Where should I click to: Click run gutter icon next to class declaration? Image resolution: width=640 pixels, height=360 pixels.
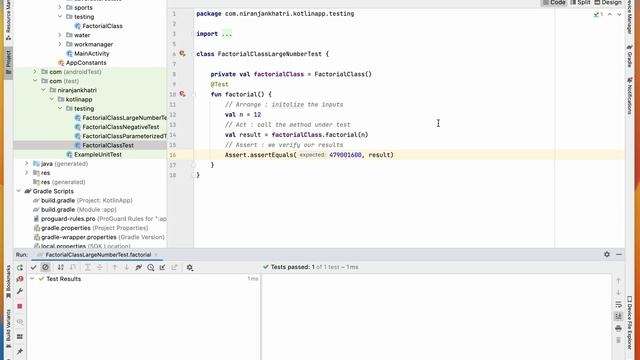(x=182, y=54)
